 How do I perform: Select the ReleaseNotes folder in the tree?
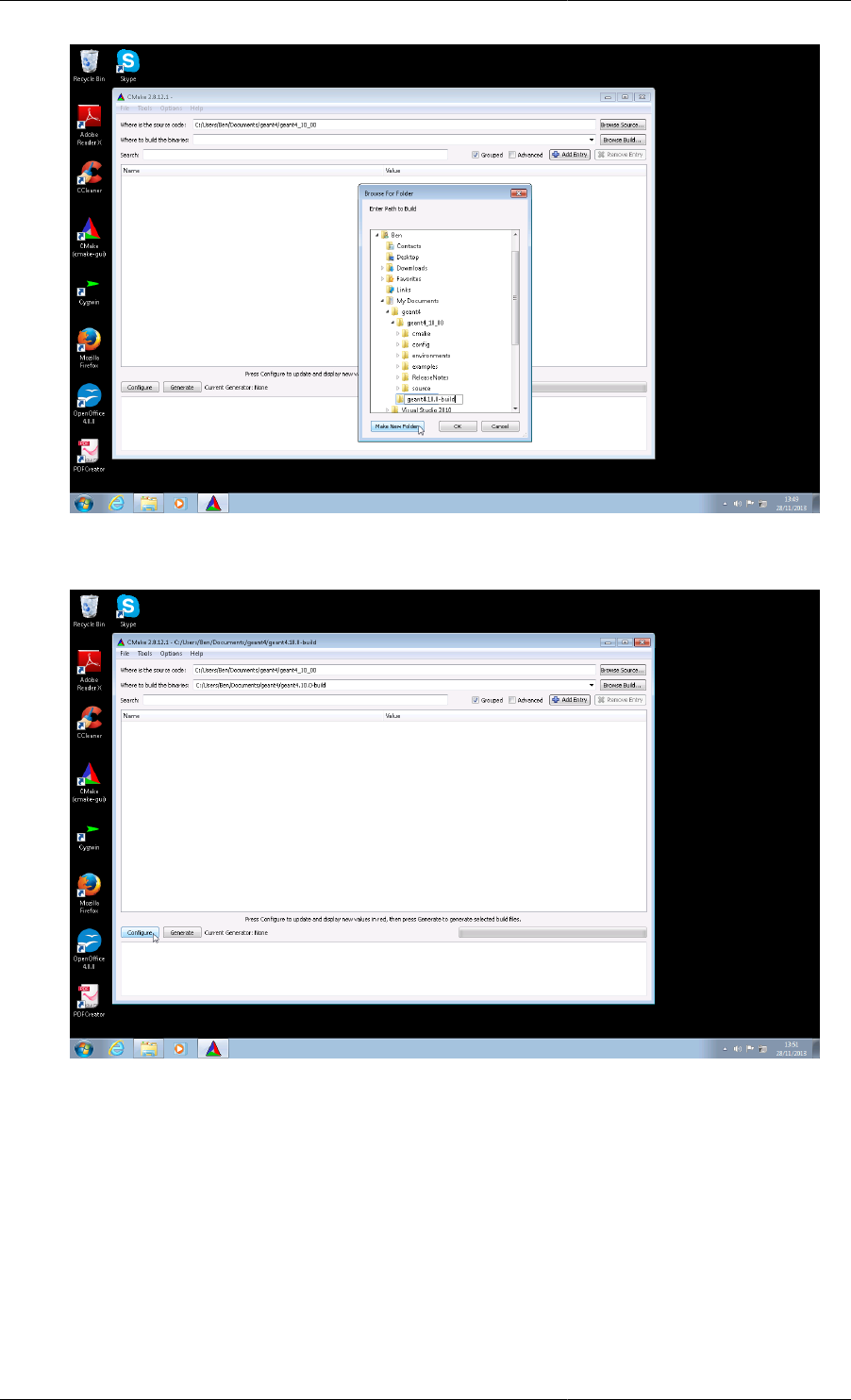point(430,377)
